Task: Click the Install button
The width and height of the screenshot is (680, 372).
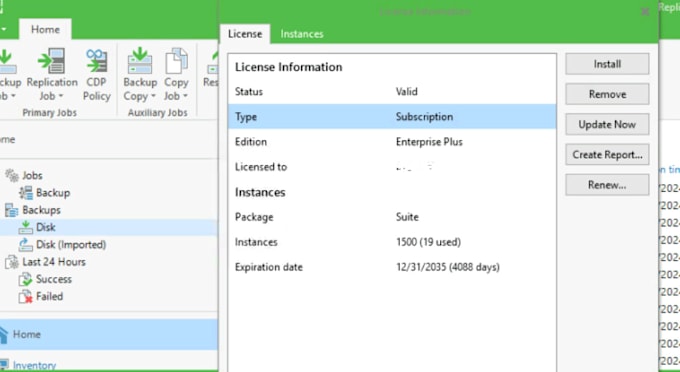Action: coord(607,64)
